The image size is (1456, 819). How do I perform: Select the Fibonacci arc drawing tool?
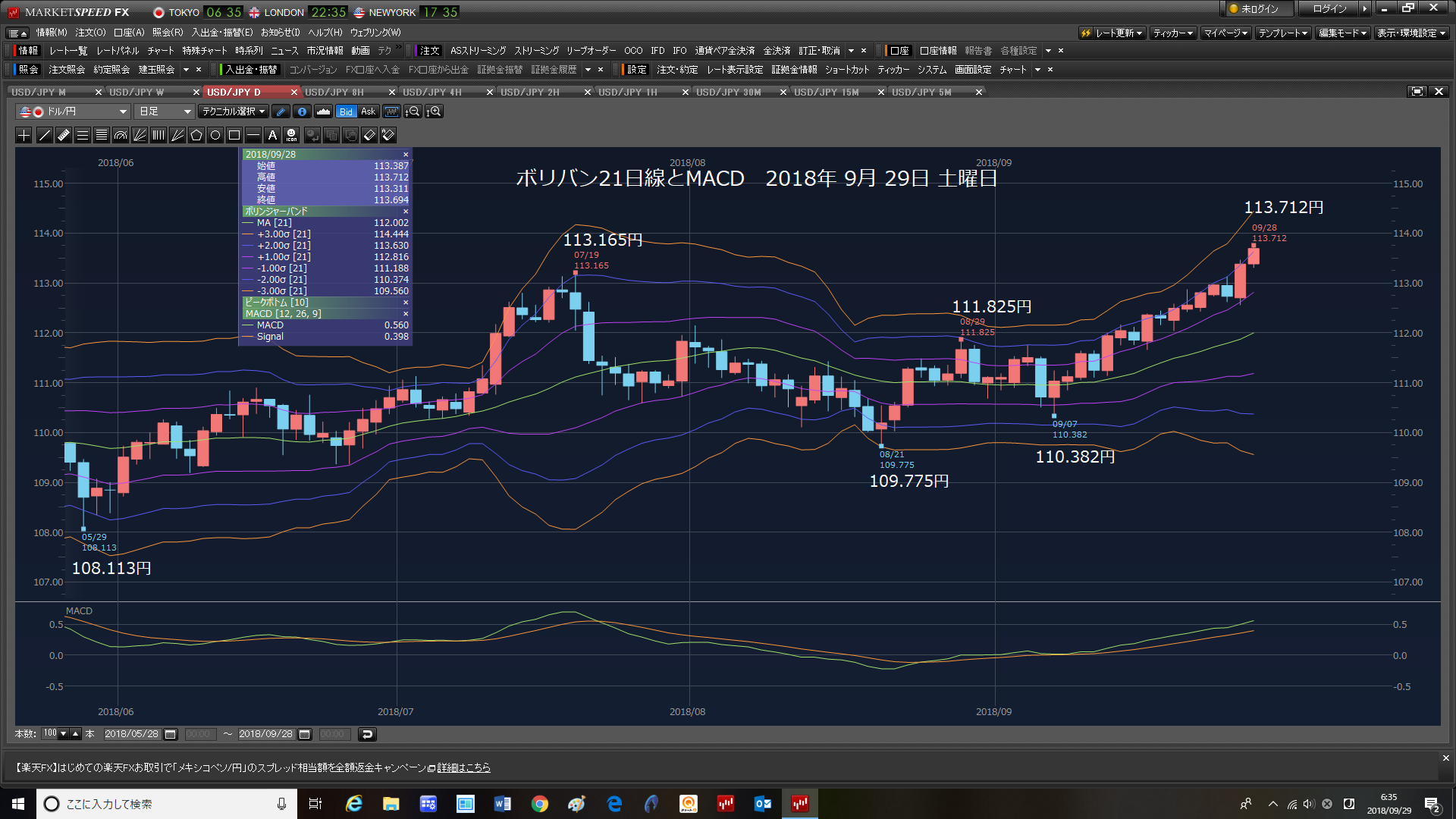click(121, 135)
